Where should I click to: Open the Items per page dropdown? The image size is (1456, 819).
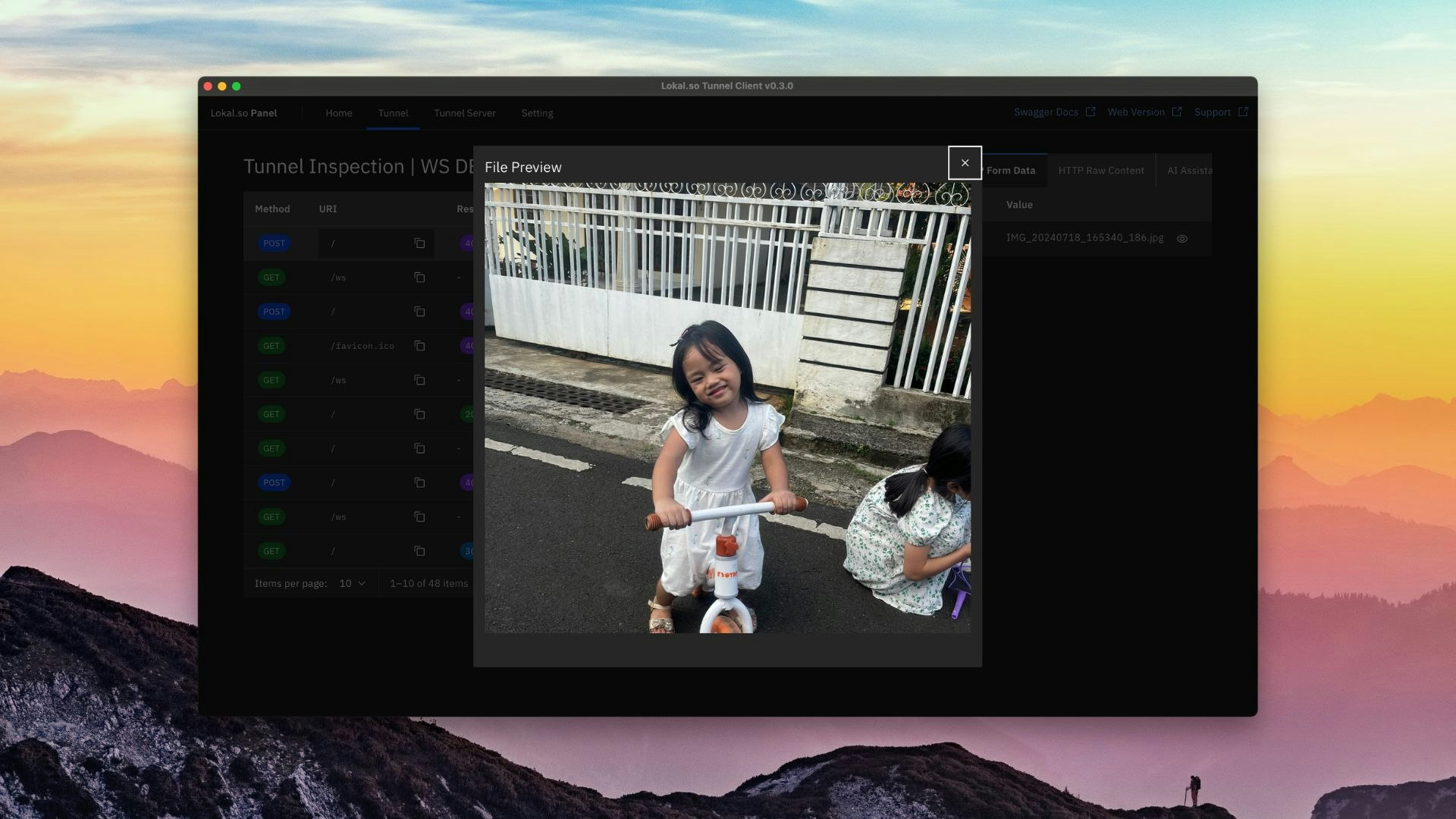[x=352, y=583]
